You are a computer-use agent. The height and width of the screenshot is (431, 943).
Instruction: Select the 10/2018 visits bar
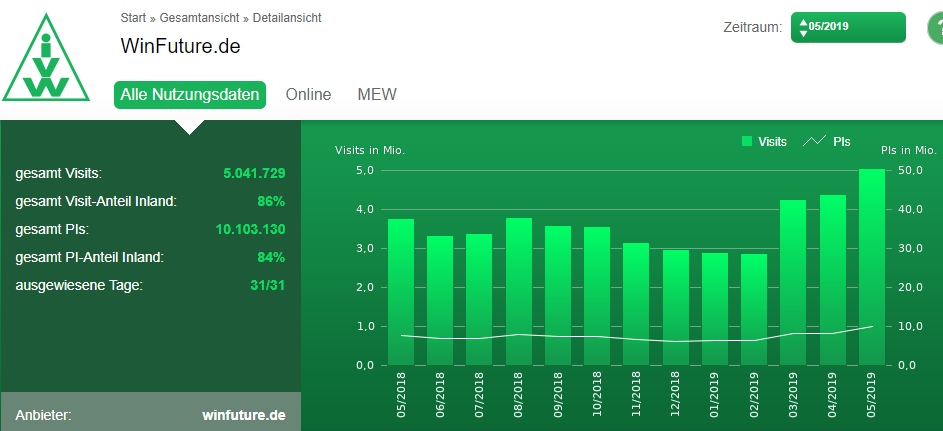tap(597, 296)
